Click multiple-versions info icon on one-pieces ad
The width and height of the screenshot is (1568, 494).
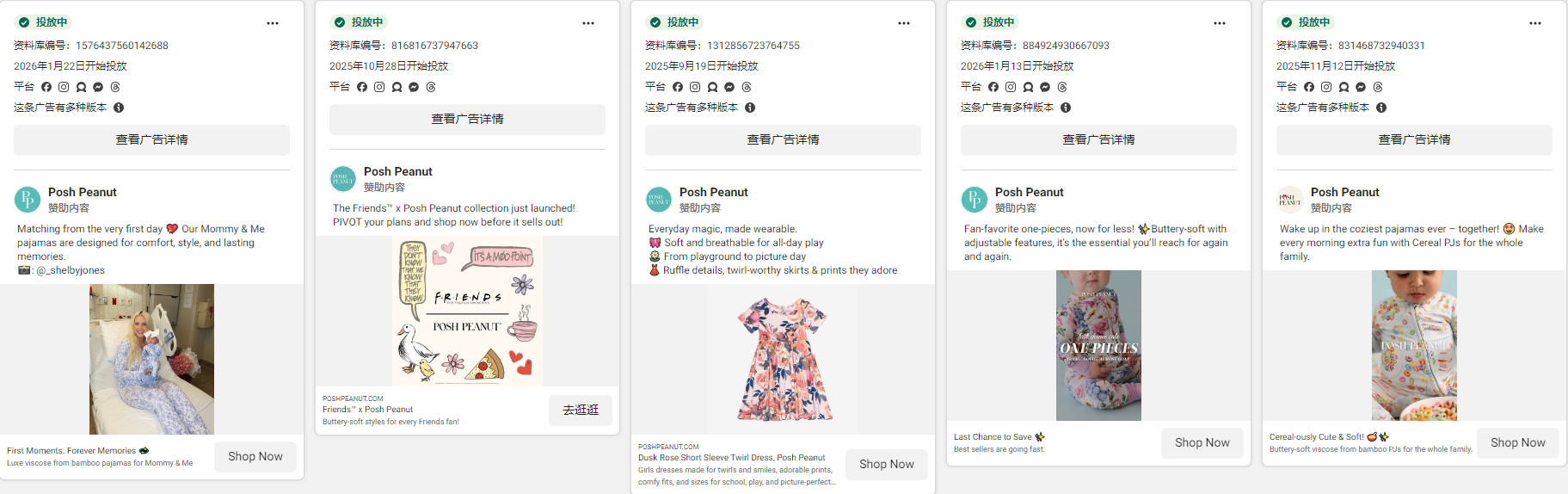click(x=1066, y=108)
